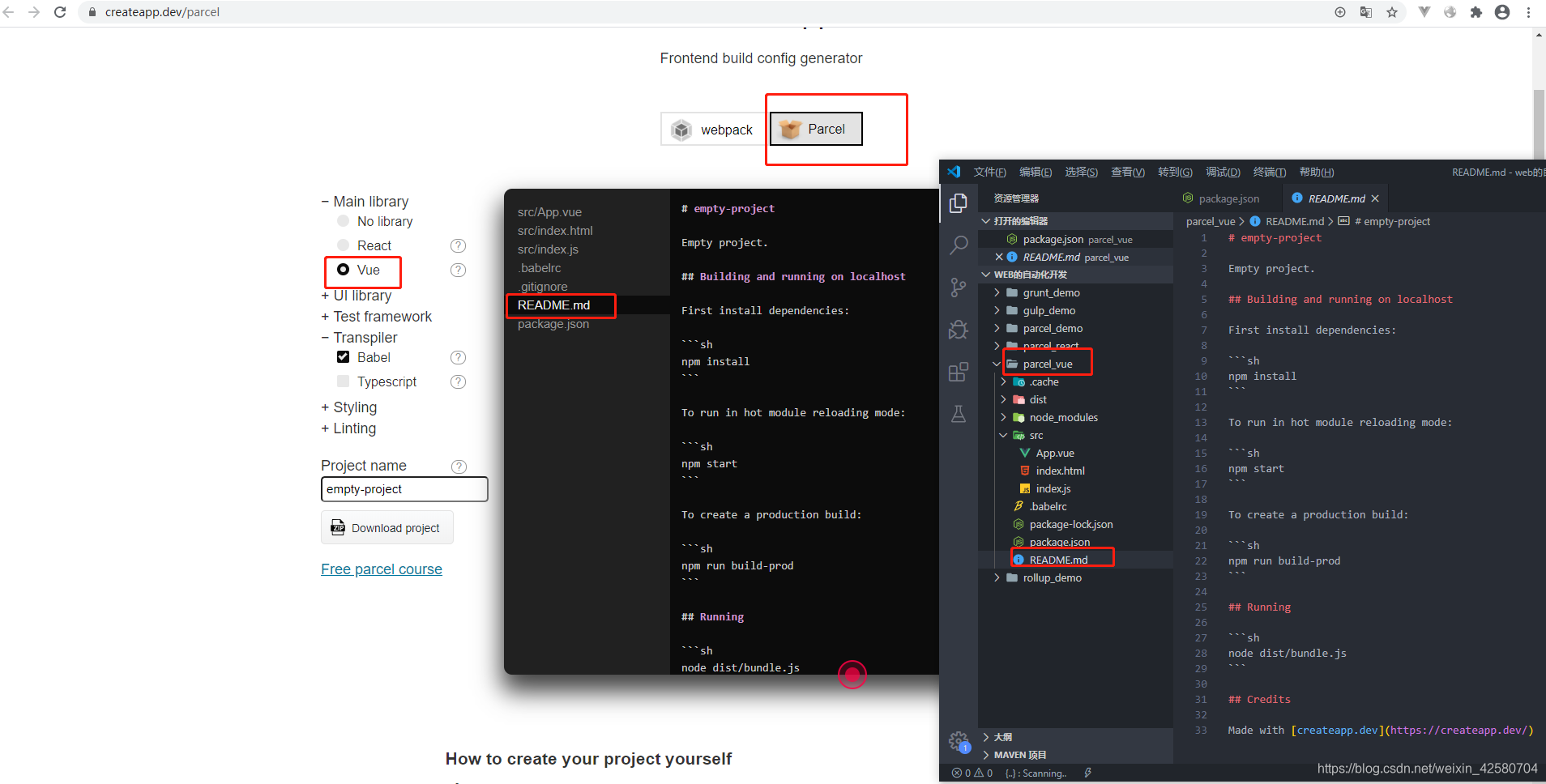Click the Download project button
The image size is (1546, 784).
coord(387,528)
